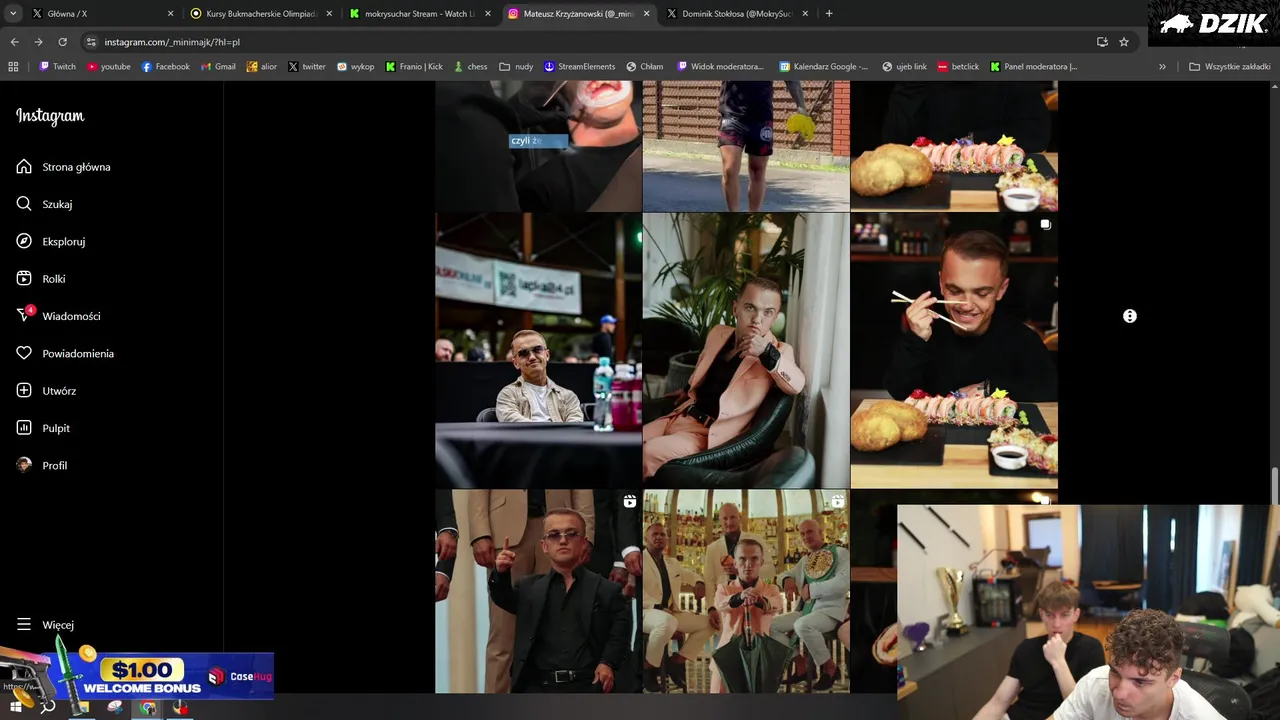Go back with browser back arrow
The height and width of the screenshot is (720, 1280).
[14, 42]
